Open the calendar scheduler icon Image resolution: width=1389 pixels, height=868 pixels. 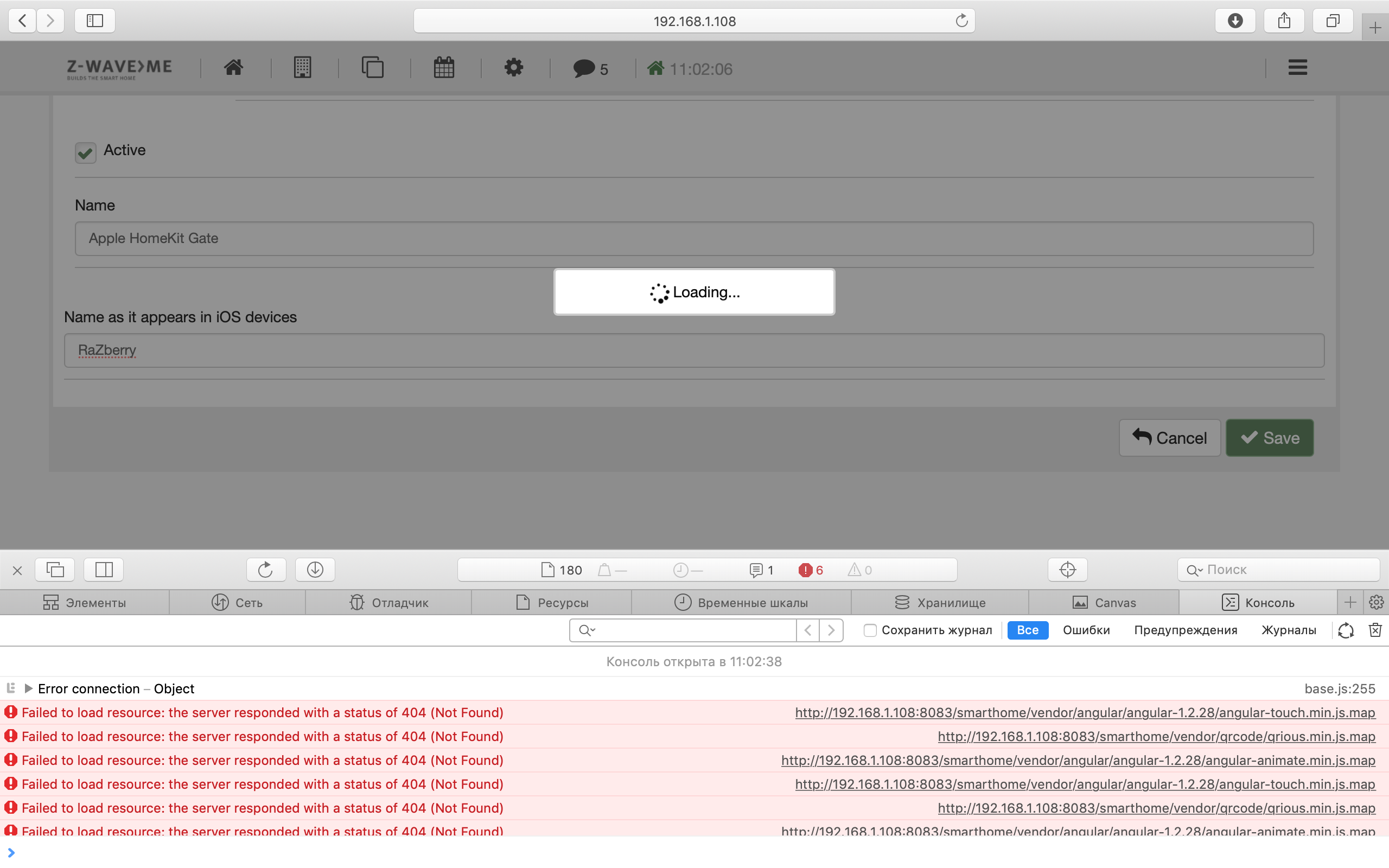(444, 68)
